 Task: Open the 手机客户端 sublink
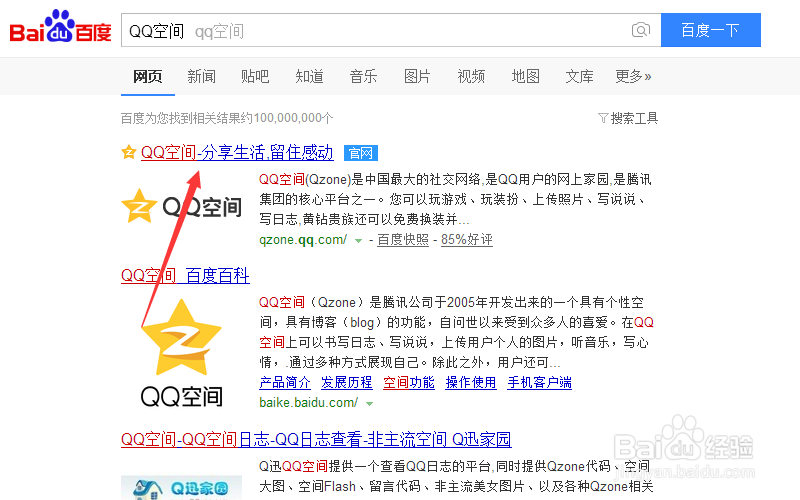tap(539, 383)
